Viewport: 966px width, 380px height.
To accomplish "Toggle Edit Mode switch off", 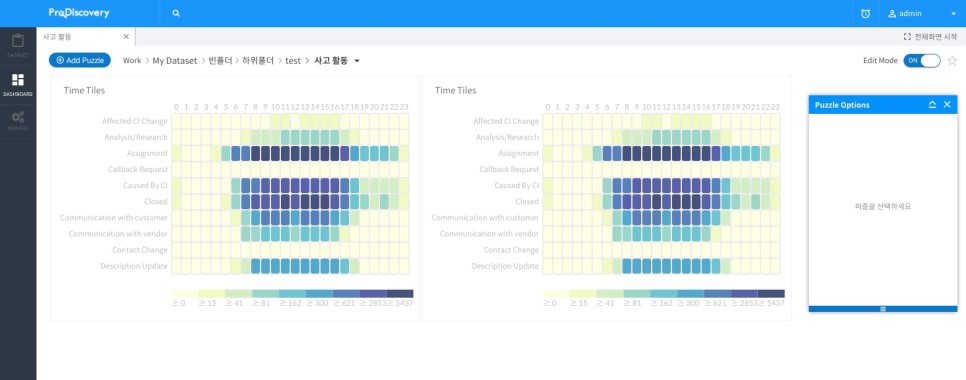I will 922,61.
